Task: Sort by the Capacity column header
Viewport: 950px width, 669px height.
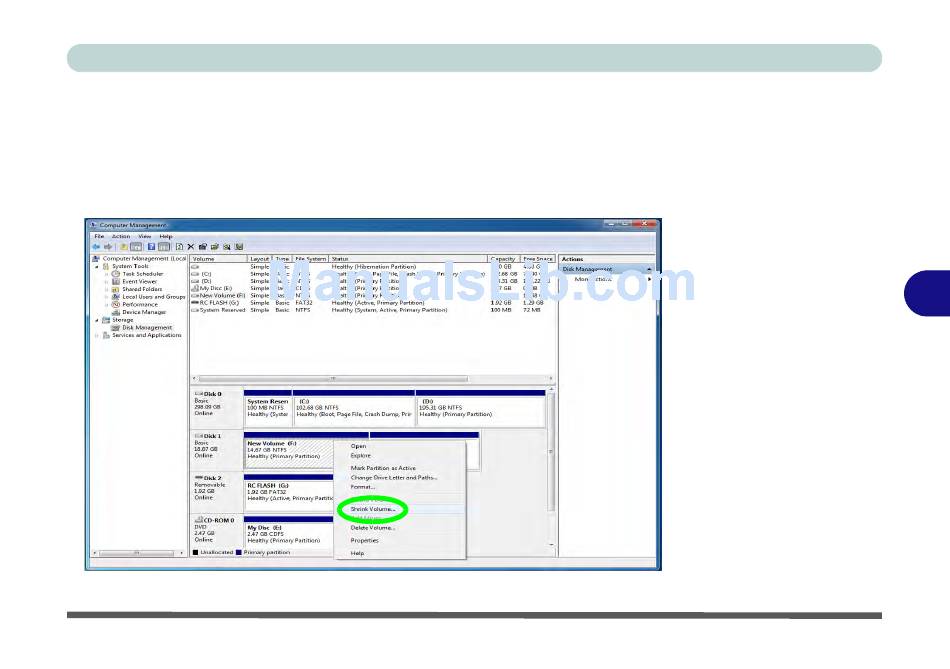Action: [503, 259]
